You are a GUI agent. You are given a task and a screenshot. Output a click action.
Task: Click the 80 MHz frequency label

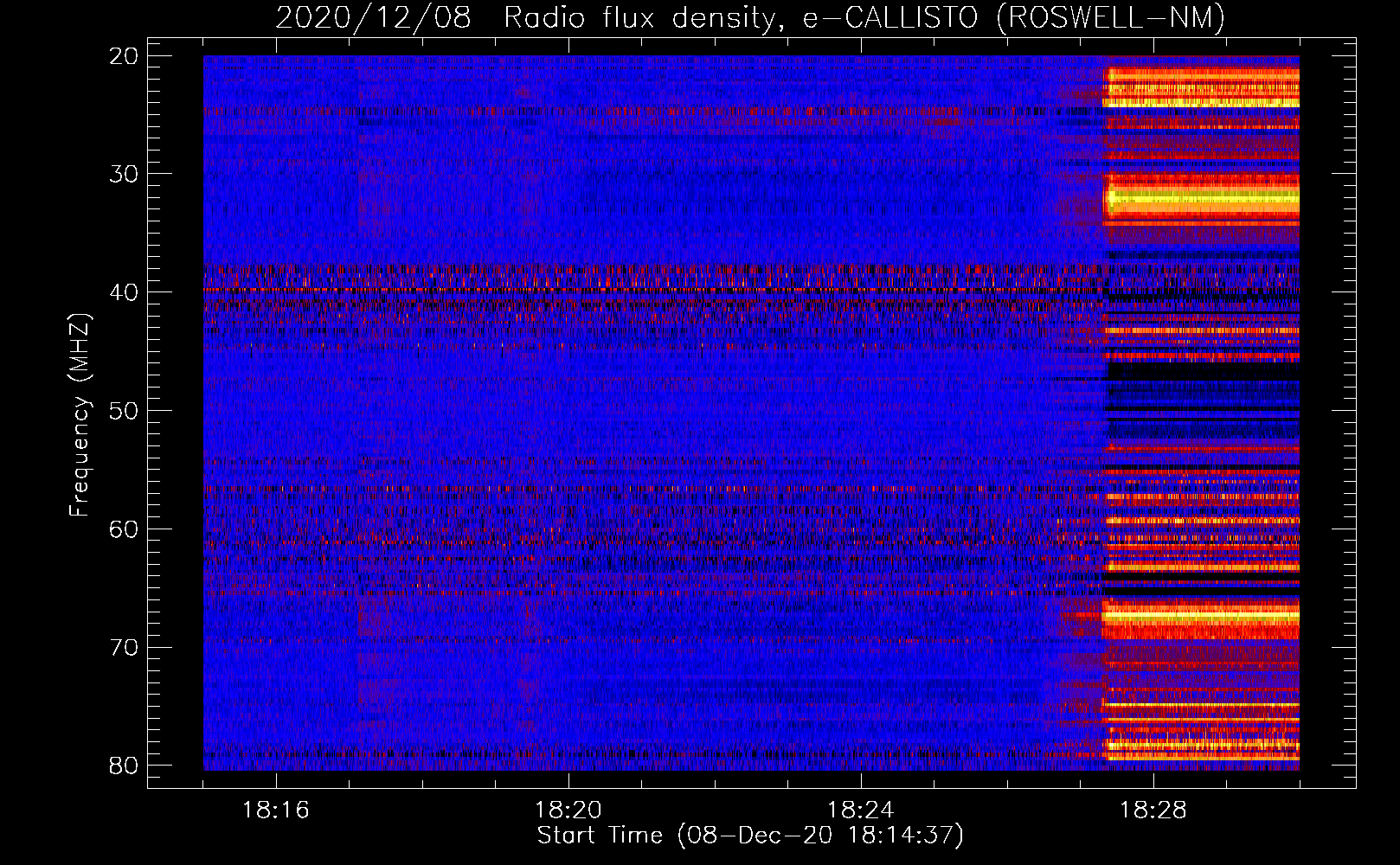pyautogui.click(x=124, y=766)
